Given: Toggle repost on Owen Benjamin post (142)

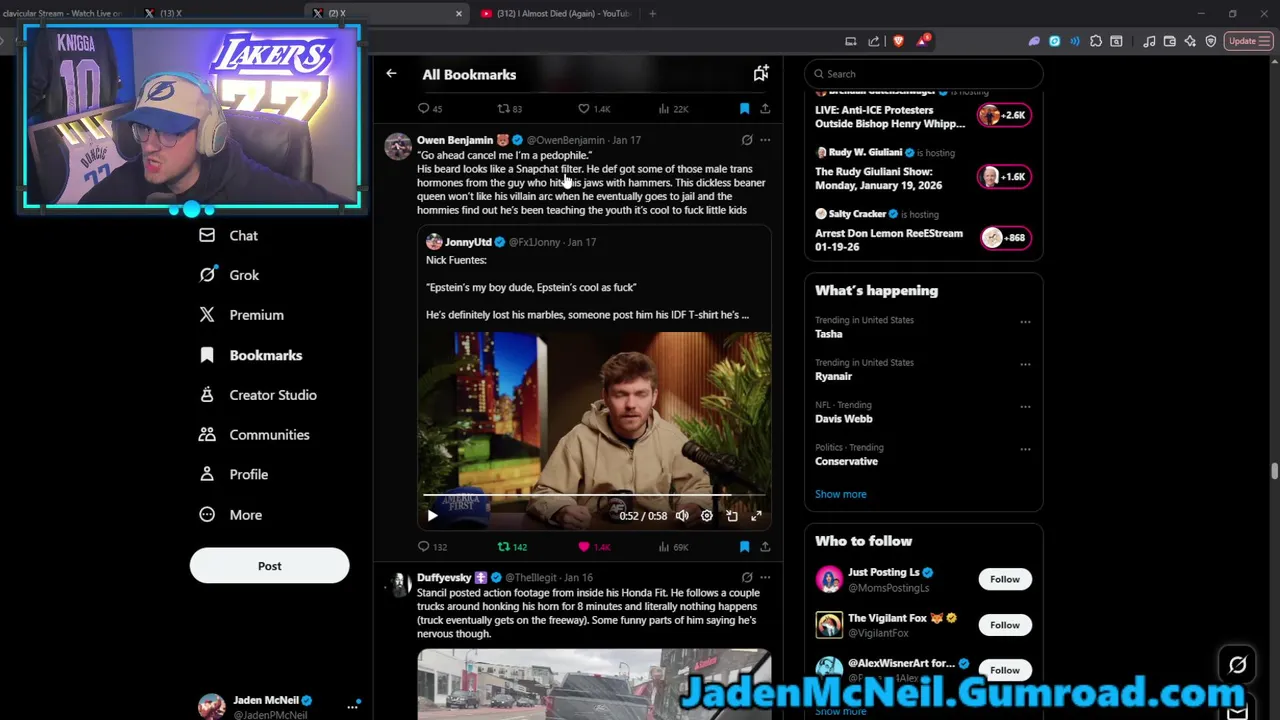Looking at the screenshot, I should click(x=512, y=547).
